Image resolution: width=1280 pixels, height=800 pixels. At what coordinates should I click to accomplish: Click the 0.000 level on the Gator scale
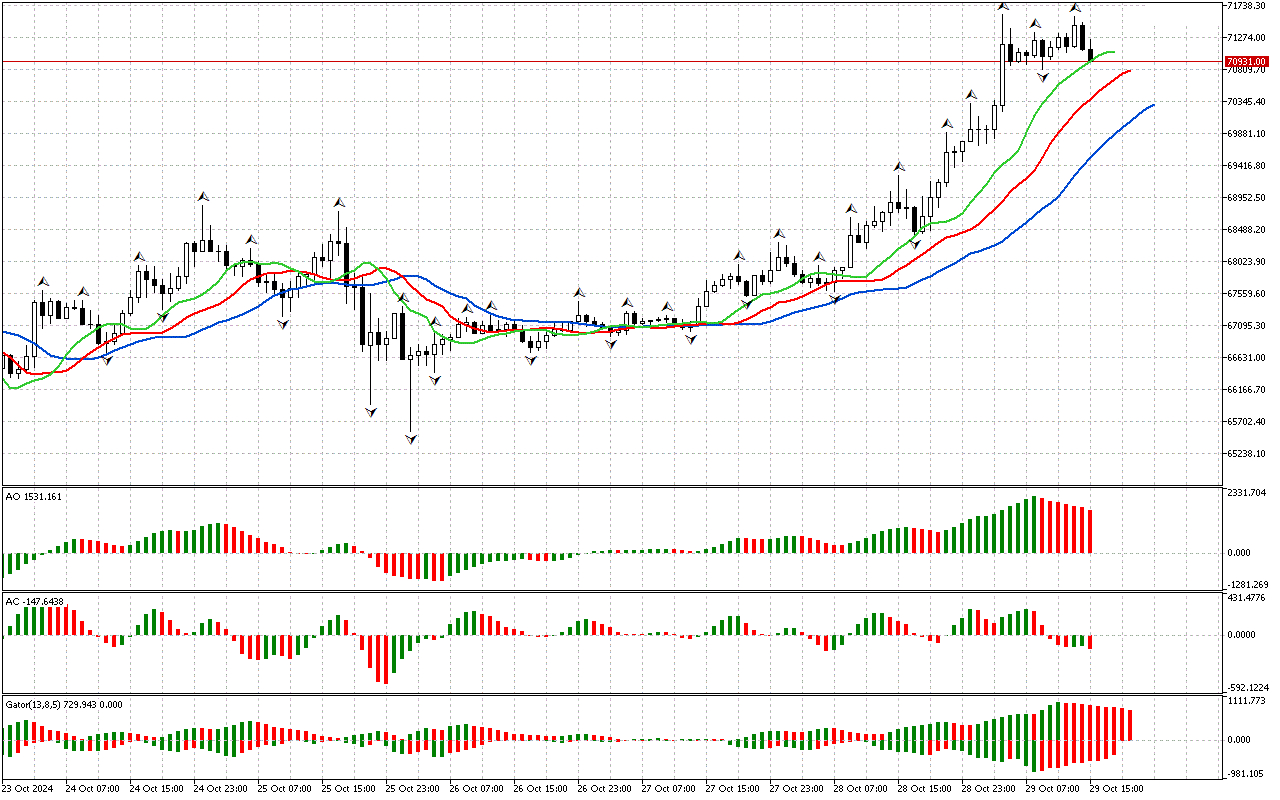coord(1240,740)
